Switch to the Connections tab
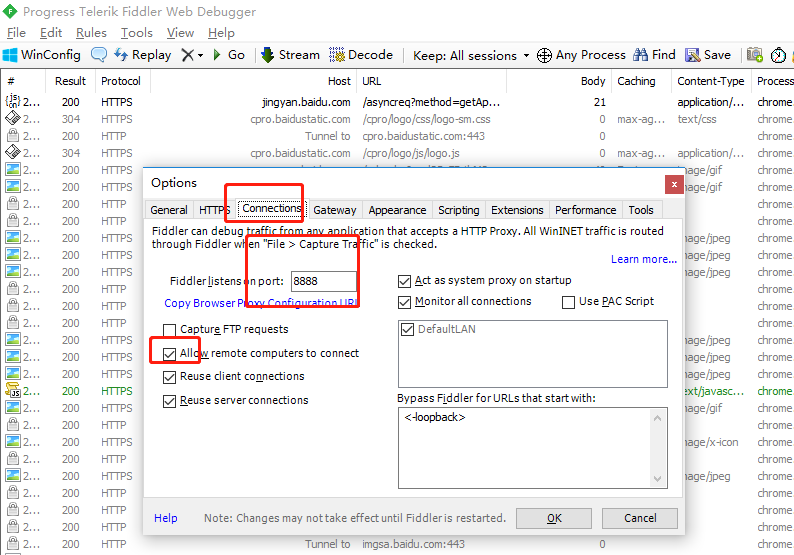 272,208
